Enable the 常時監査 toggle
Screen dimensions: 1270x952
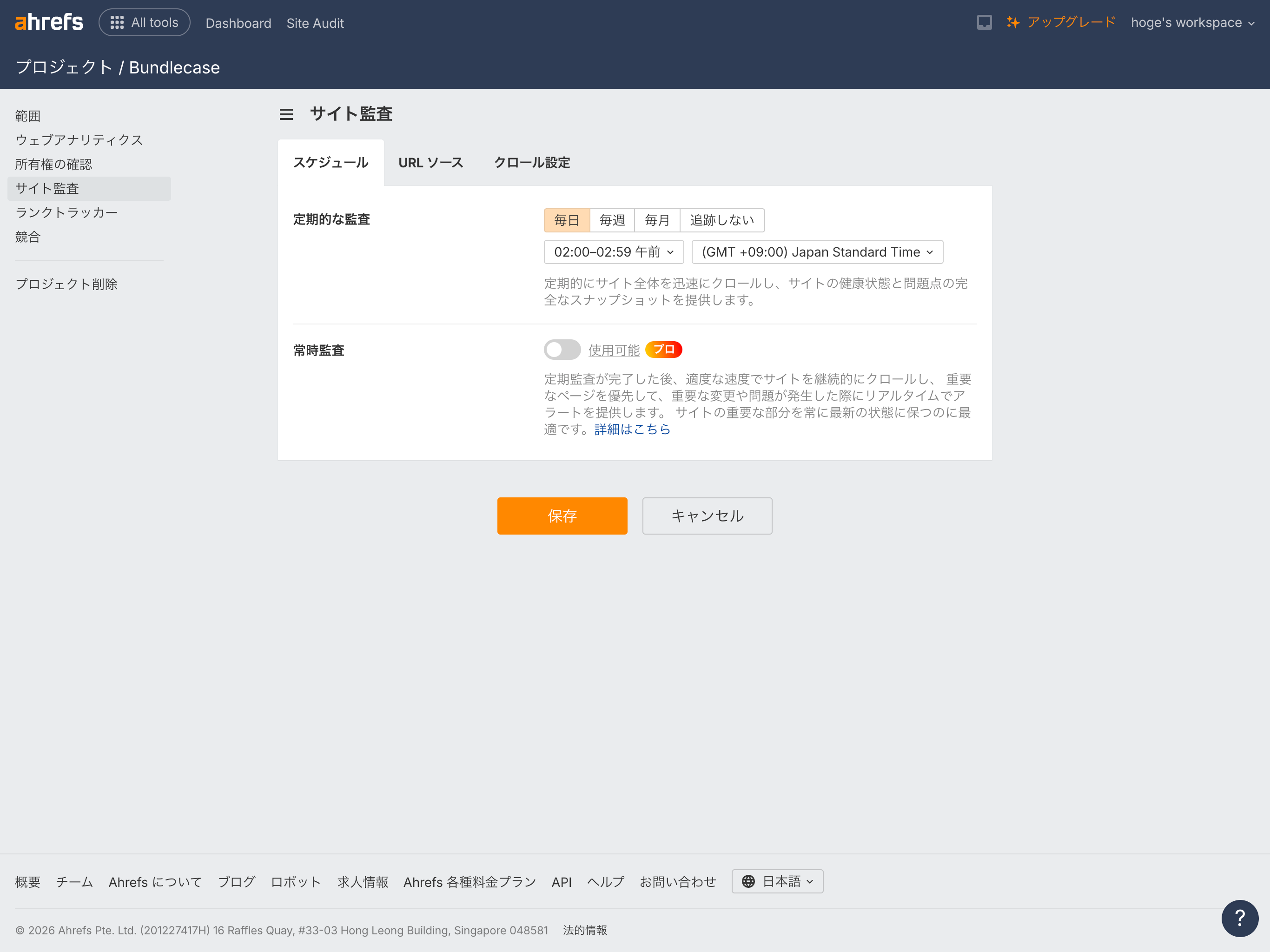[562, 349]
